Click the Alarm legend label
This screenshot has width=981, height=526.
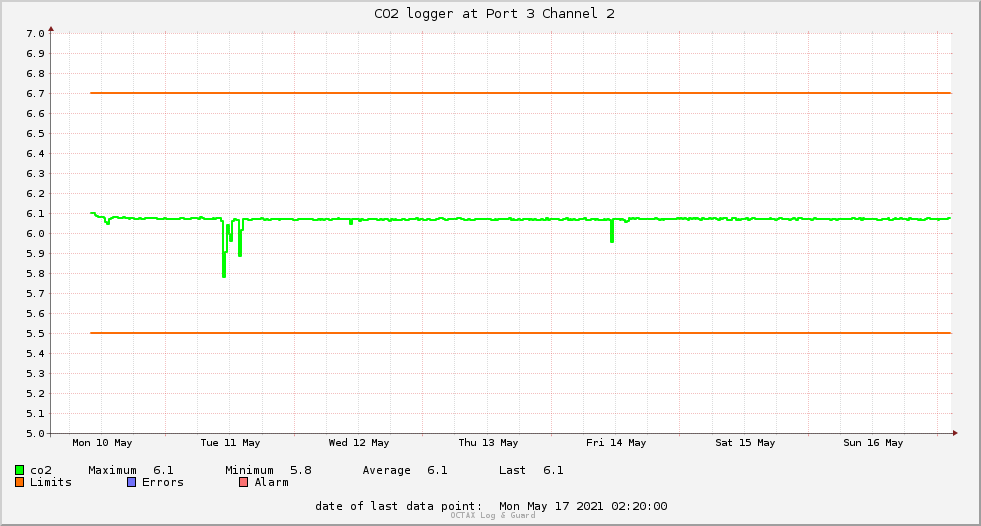[272, 482]
